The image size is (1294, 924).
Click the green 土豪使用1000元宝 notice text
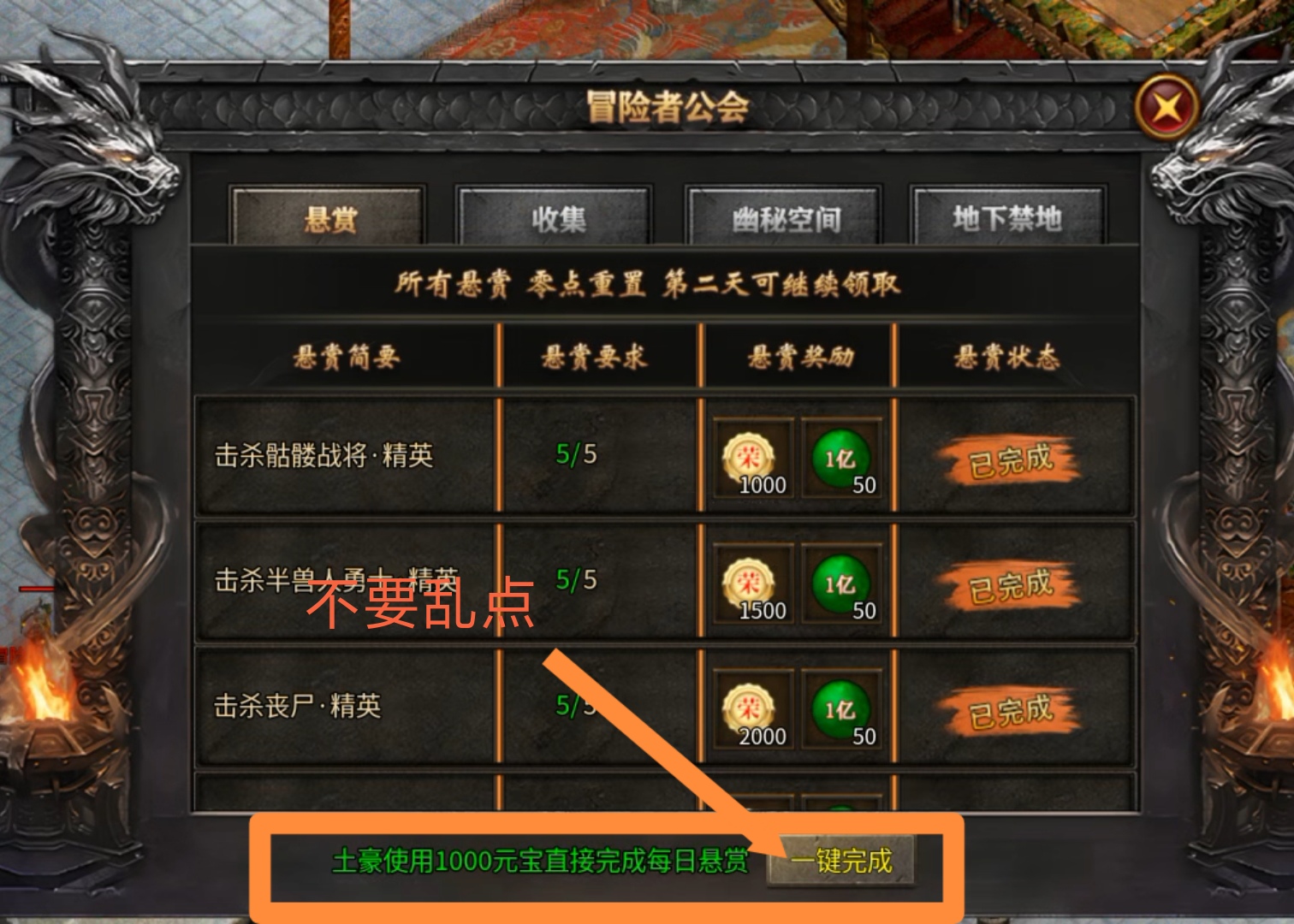coord(540,861)
